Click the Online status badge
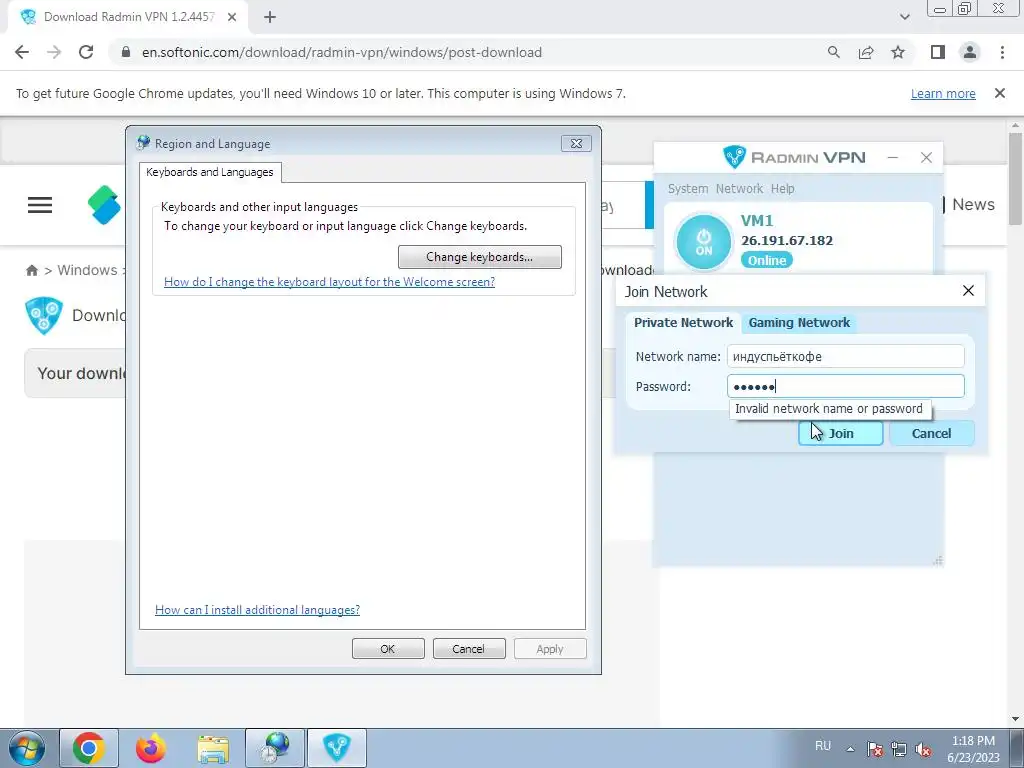This screenshot has width=1024, height=768. pos(767,260)
